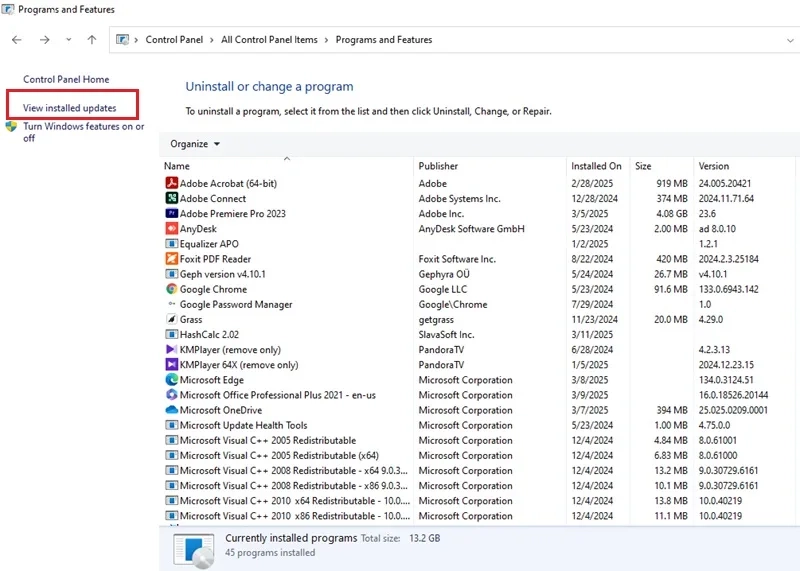
Task: Go forward with the forward arrow
Action: pos(45,39)
